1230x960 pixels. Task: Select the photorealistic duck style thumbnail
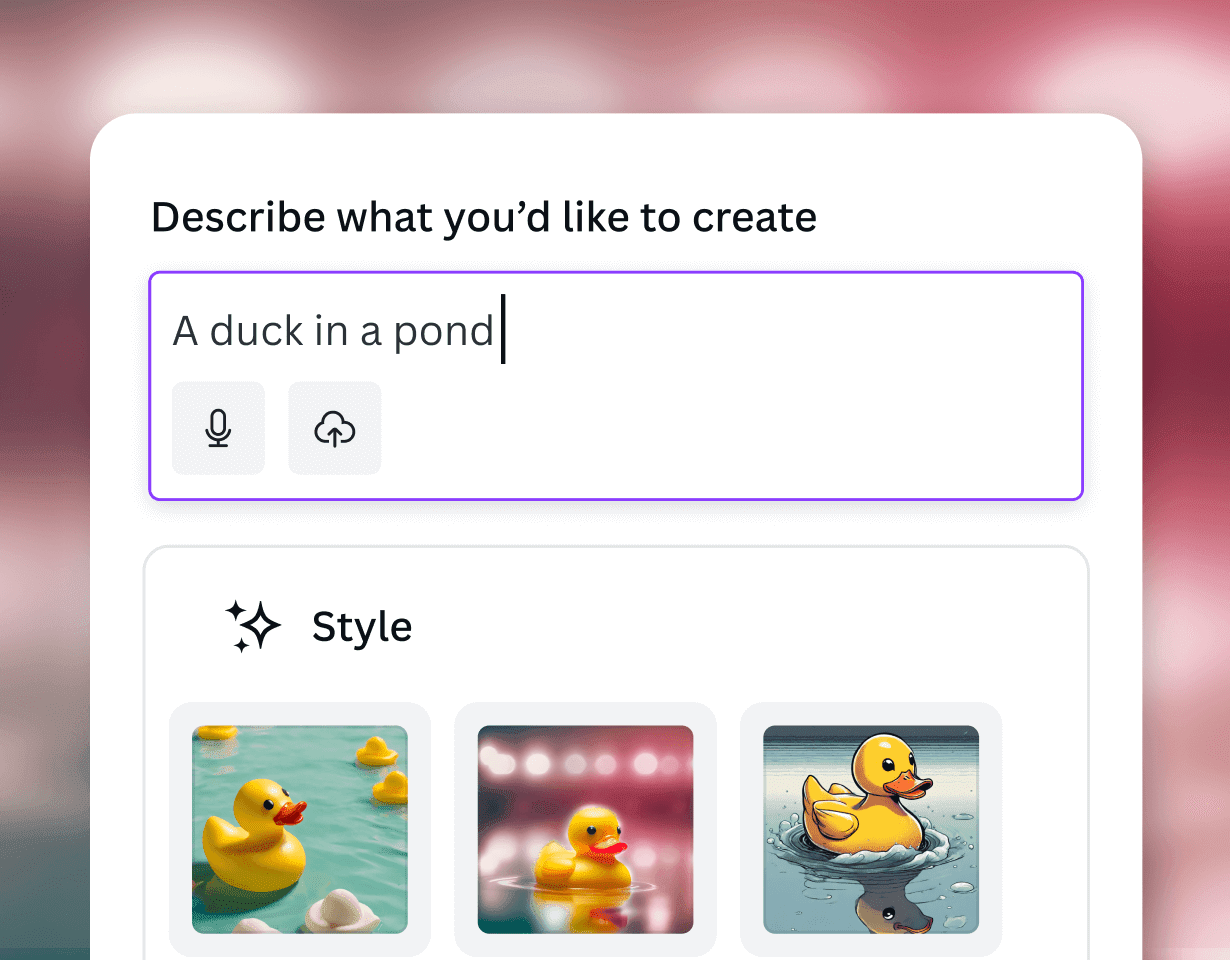coord(299,830)
